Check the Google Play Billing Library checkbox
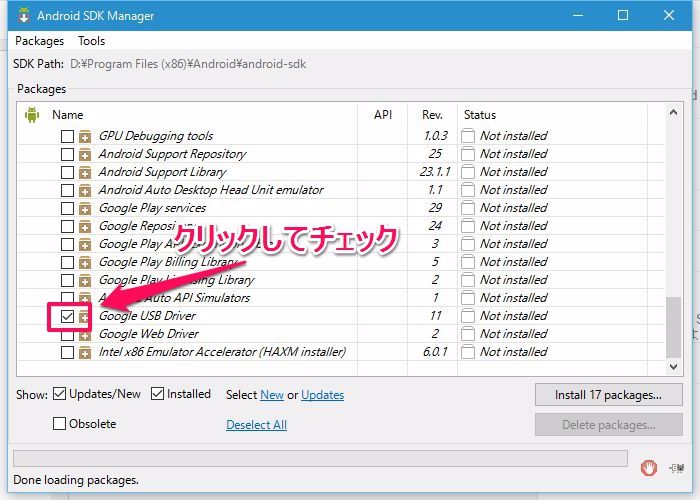This screenshot has height=500, width=700. pyautogui.click(x=67, y=262)
